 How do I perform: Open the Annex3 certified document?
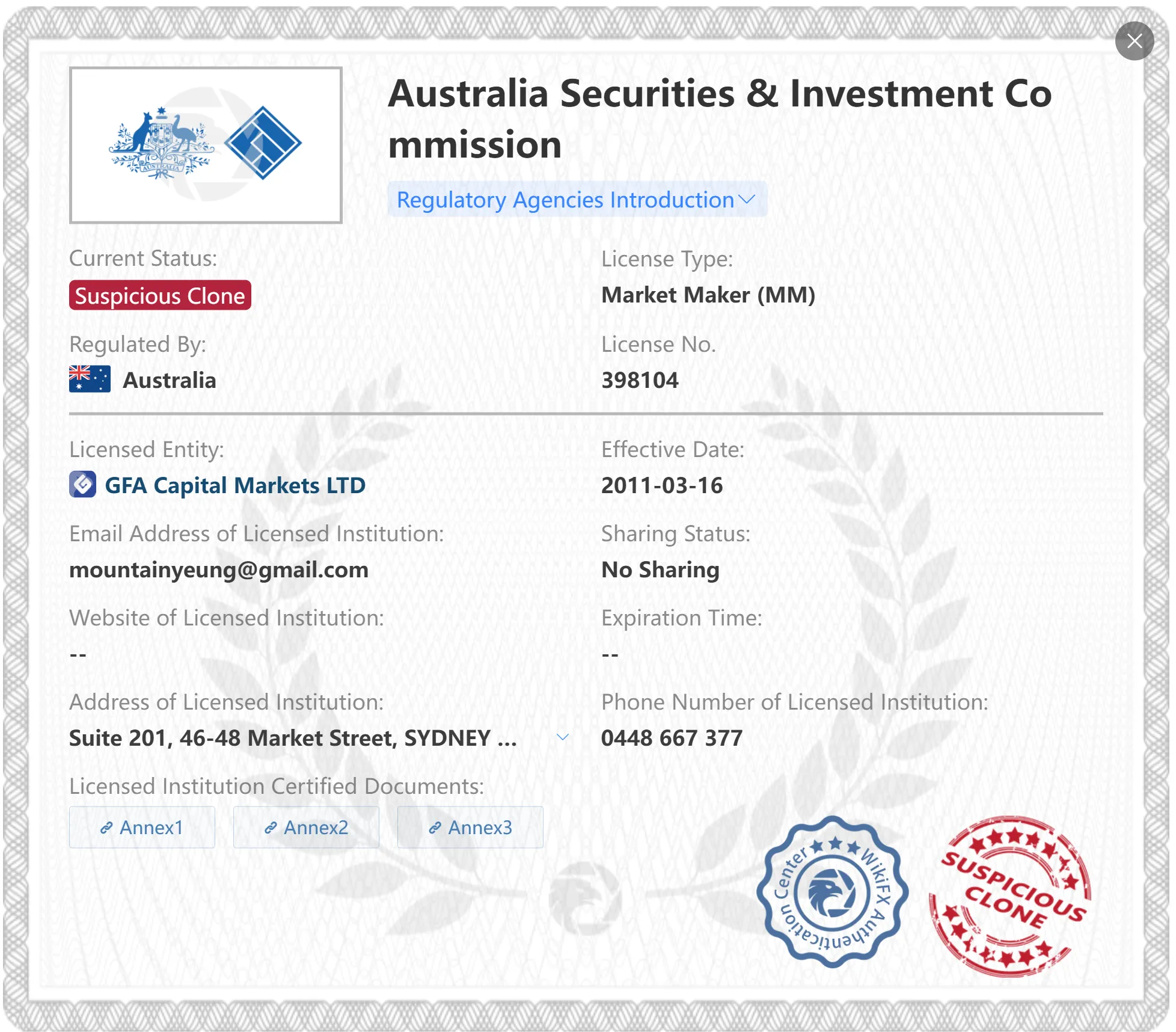pyautogui.click(x=470, y=828)
